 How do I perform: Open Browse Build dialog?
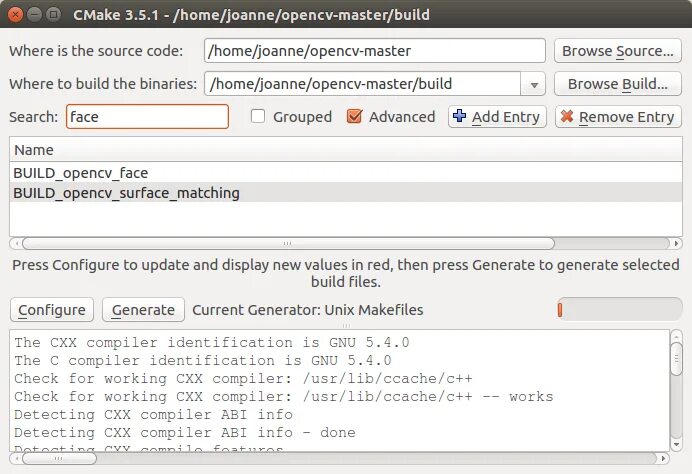pyautogui.click(x=617, y=84)
